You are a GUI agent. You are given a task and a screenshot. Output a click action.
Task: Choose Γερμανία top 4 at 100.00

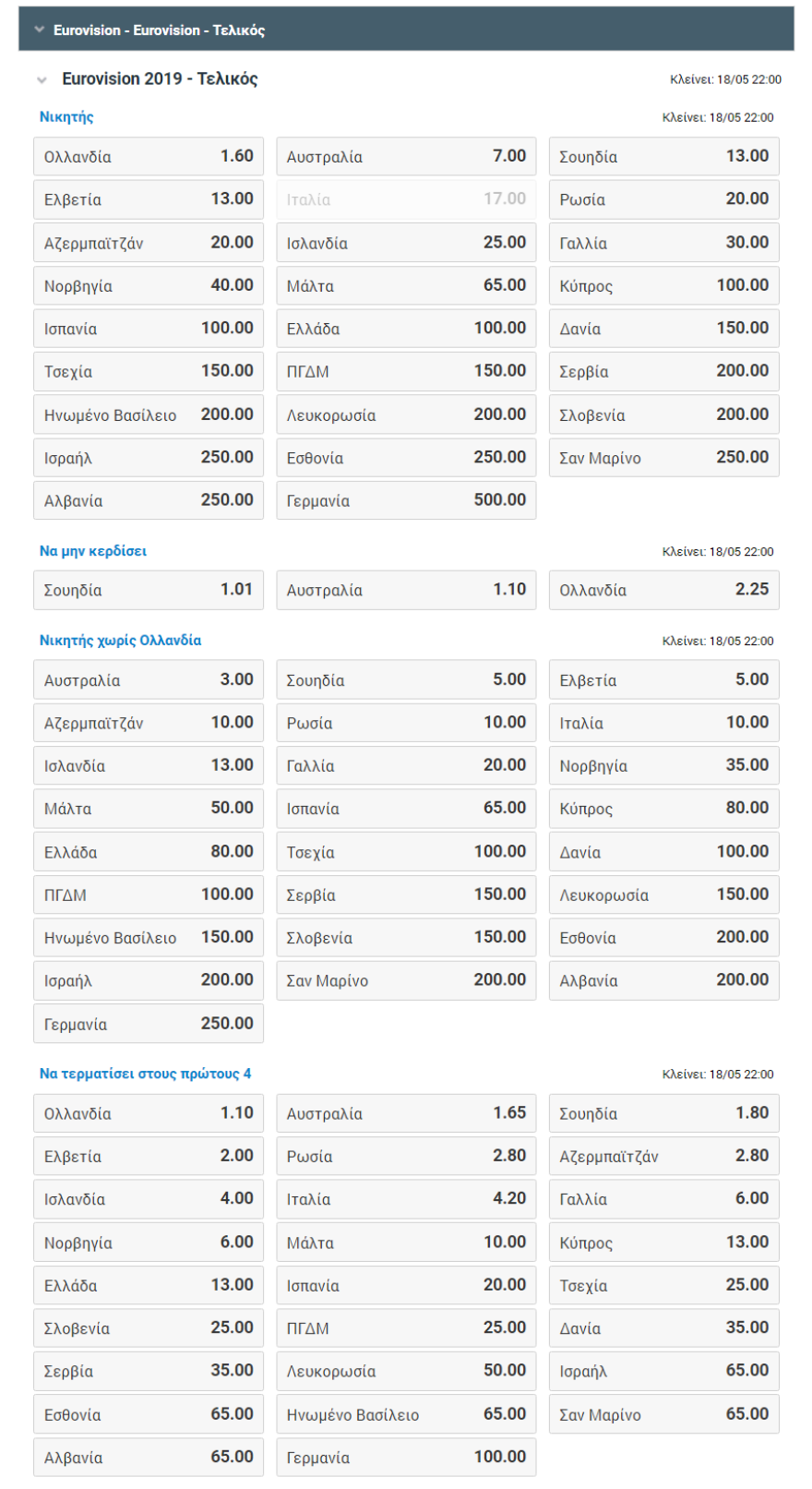click(406, 1458)
